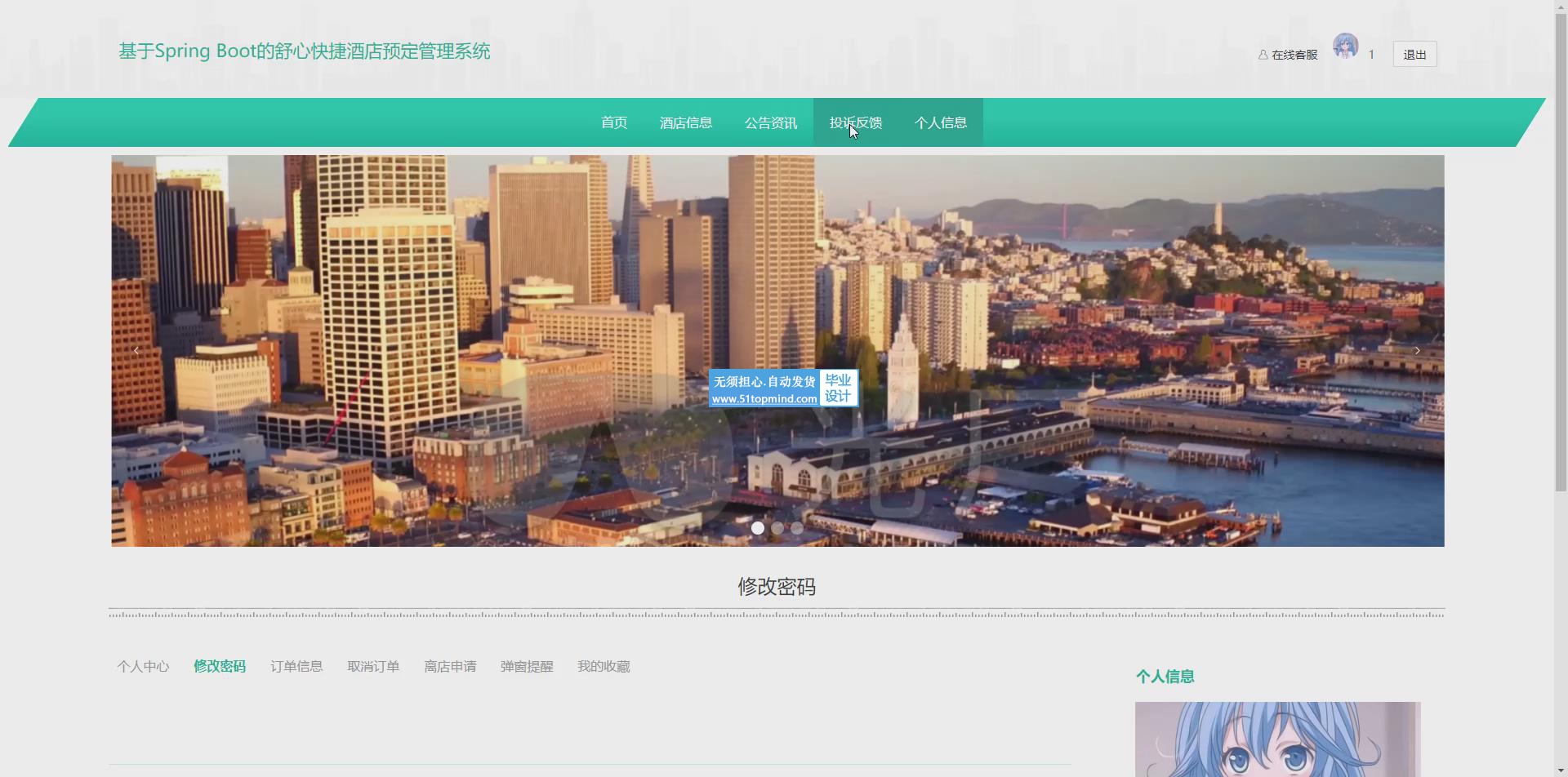Select the first carousel indicator dot
The width and height of the screenshot is (1568, 777).
click(x=758, y=528)
